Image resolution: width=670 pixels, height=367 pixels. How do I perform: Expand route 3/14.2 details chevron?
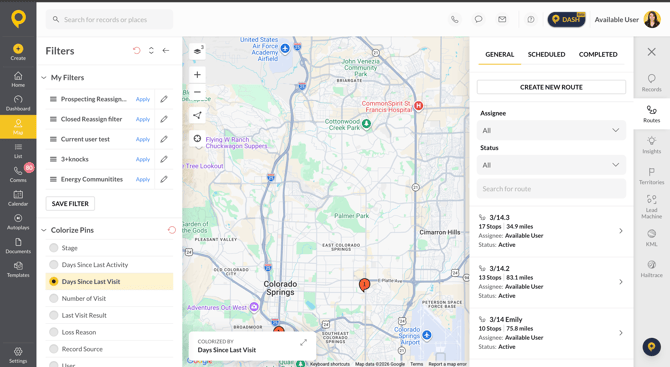(621, 282)
